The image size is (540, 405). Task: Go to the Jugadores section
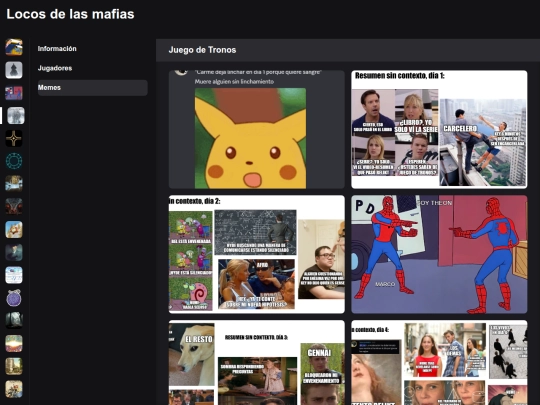93,68
